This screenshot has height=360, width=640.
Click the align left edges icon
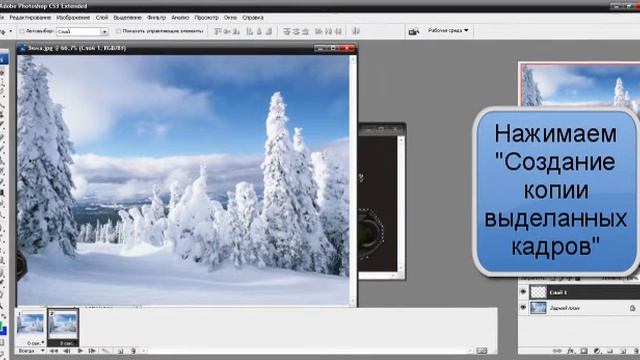pyautogui.click(x=249, y=31)
